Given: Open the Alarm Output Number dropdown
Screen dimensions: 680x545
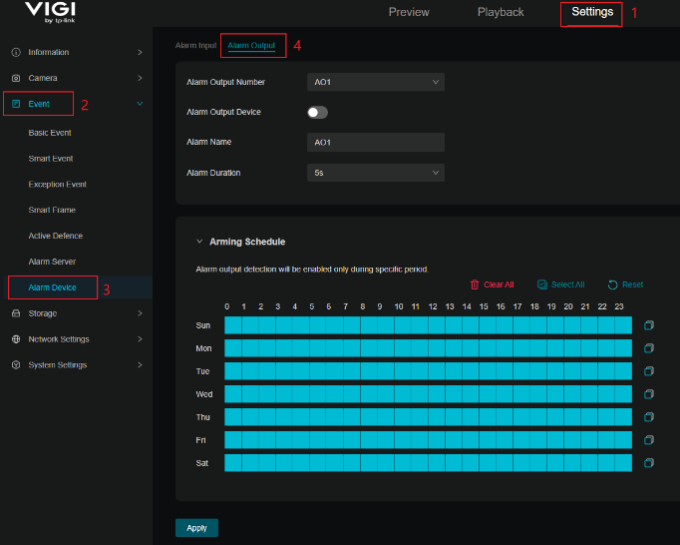Looking at the screenshot, I should (375, 82).
